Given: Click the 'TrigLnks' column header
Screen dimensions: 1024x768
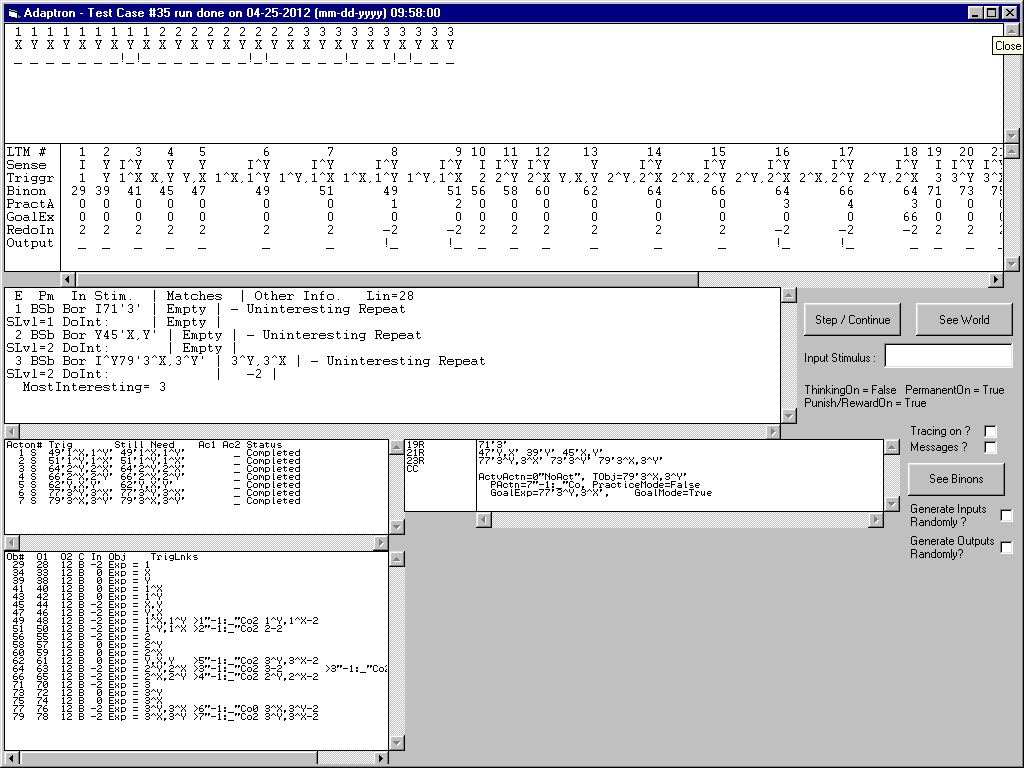Looking at the screenshot, I should click(x=174, y=557).
